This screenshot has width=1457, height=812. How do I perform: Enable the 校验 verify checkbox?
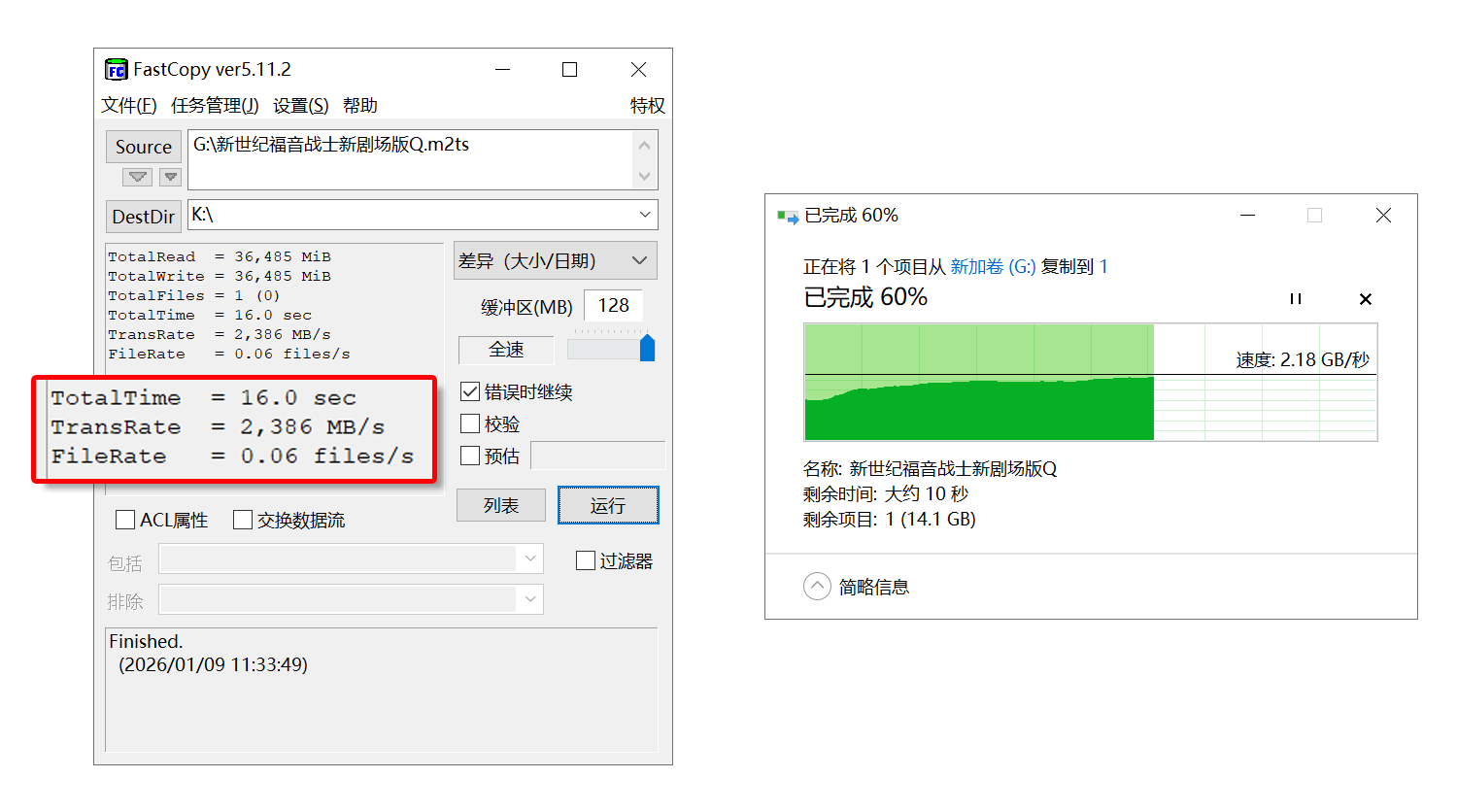470,423
